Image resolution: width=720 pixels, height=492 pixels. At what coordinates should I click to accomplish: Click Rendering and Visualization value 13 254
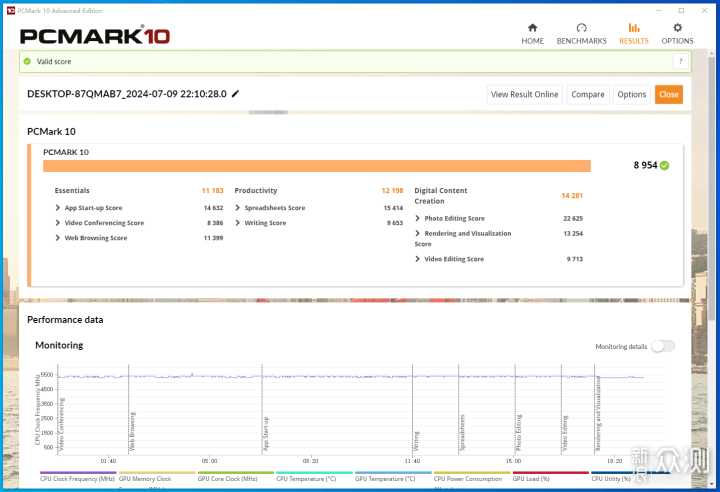[x=573, y=233]
